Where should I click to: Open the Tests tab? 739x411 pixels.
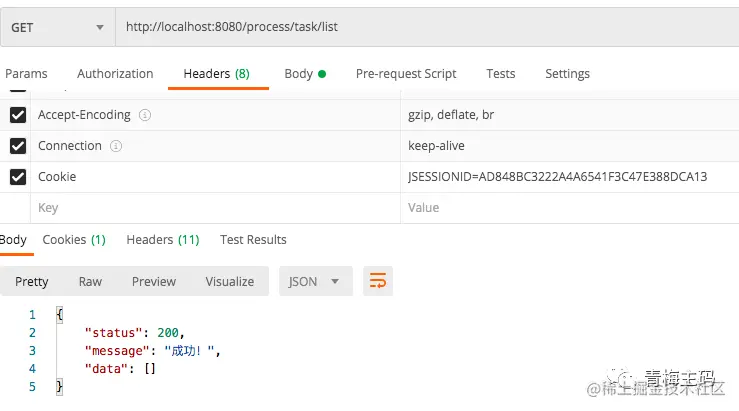[x=501, y=74]
